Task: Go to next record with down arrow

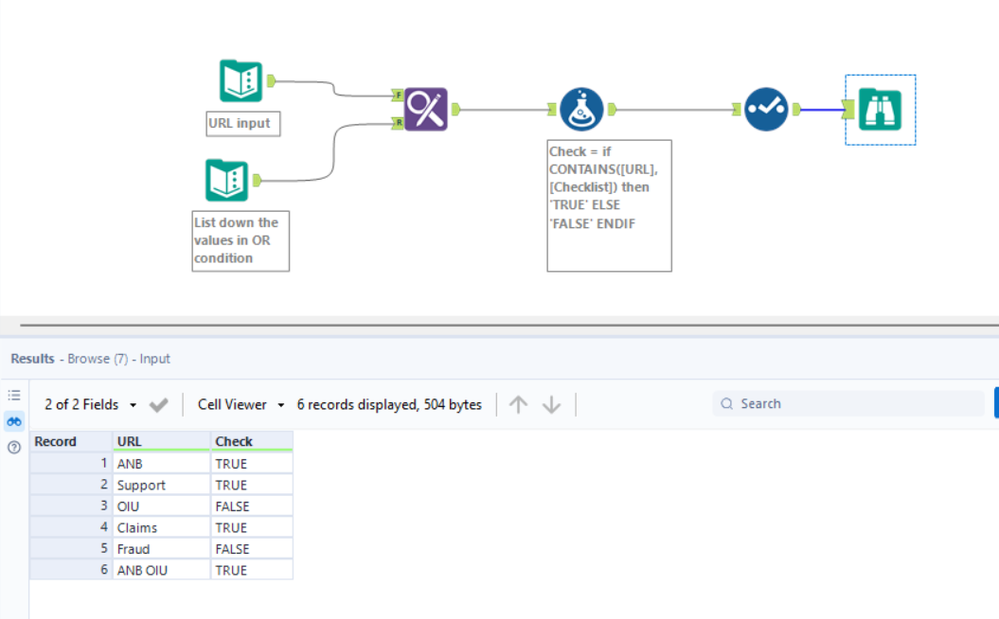Action: [x=551, y=405]
